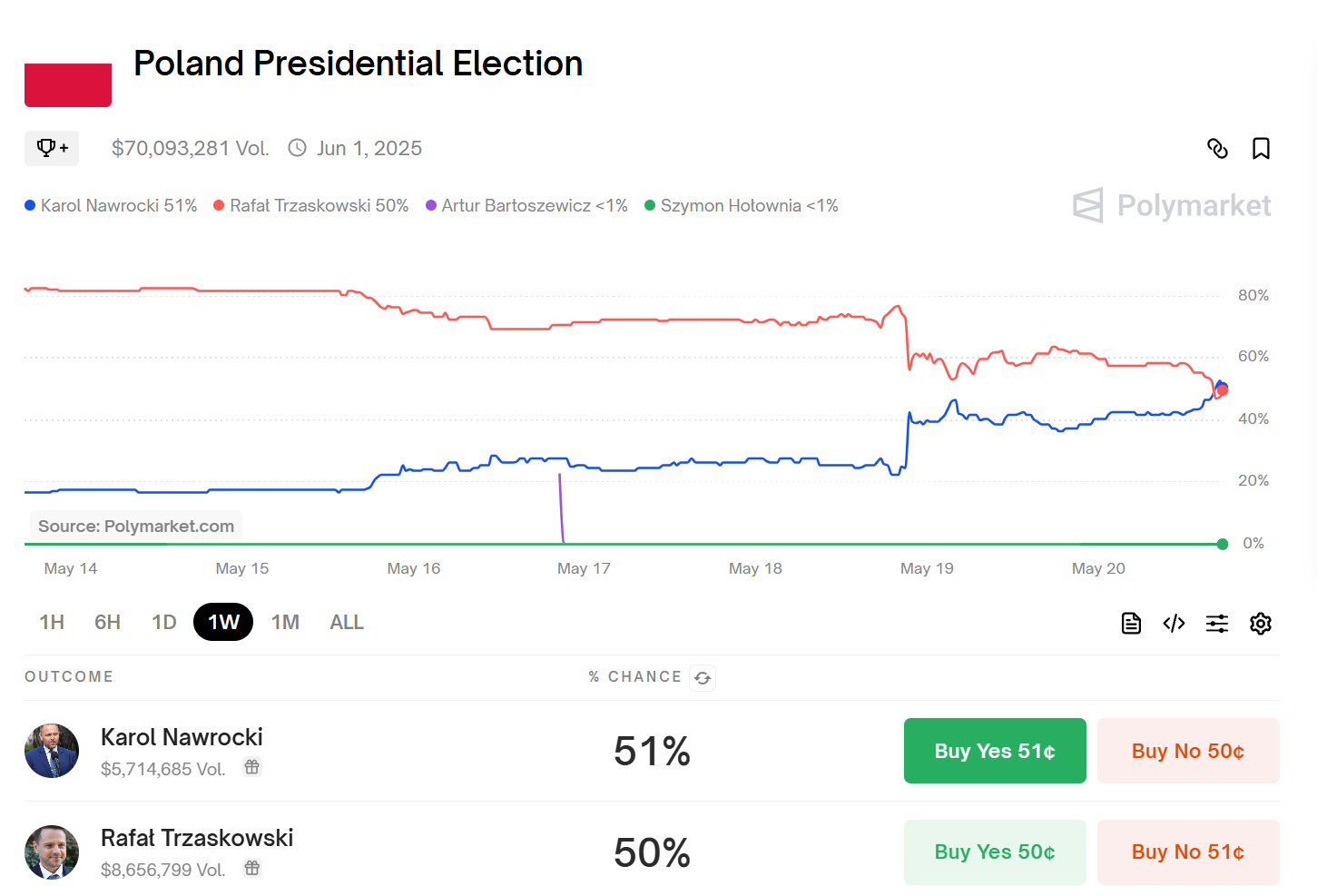Click gift icon under Rafał Trzaskowski
Image resolution: width=1317 pixels, height=896 pixels.
pyautogui.click(x=252, y=868)
